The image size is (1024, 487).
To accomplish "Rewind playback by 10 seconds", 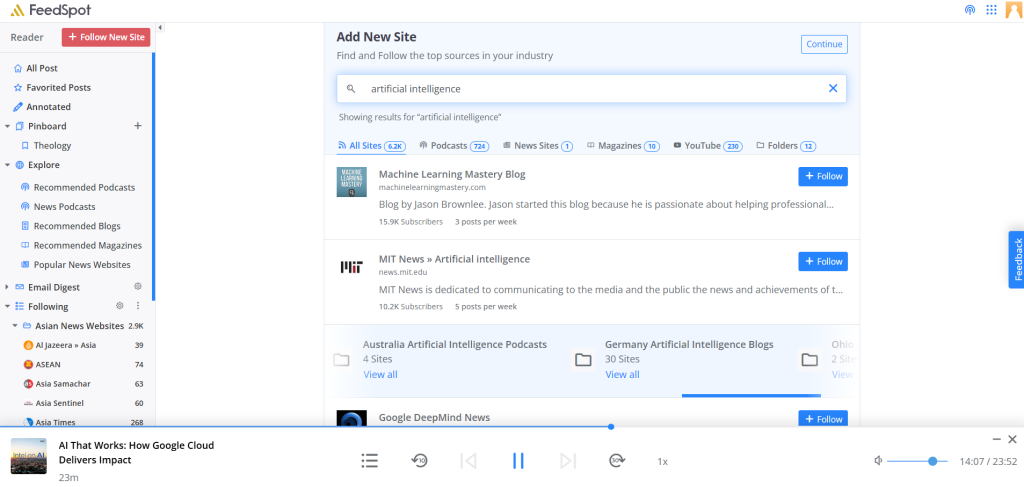I will tap(420, 461).
